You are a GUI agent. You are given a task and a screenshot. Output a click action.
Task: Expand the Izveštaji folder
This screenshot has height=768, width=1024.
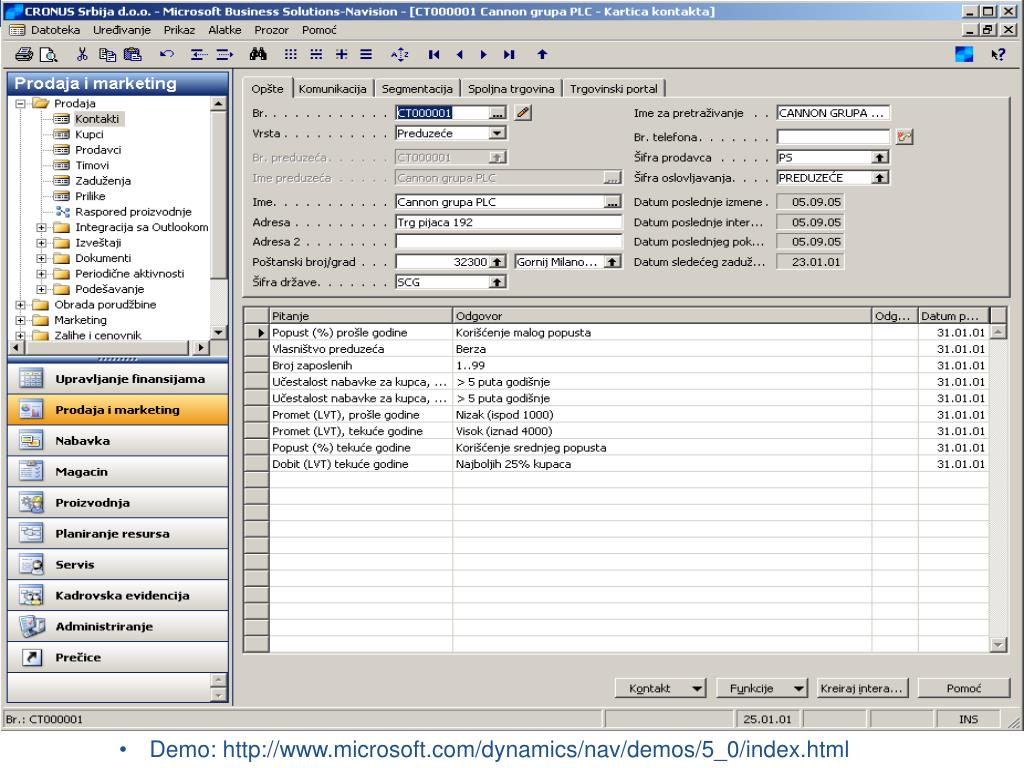pos(42,243)
